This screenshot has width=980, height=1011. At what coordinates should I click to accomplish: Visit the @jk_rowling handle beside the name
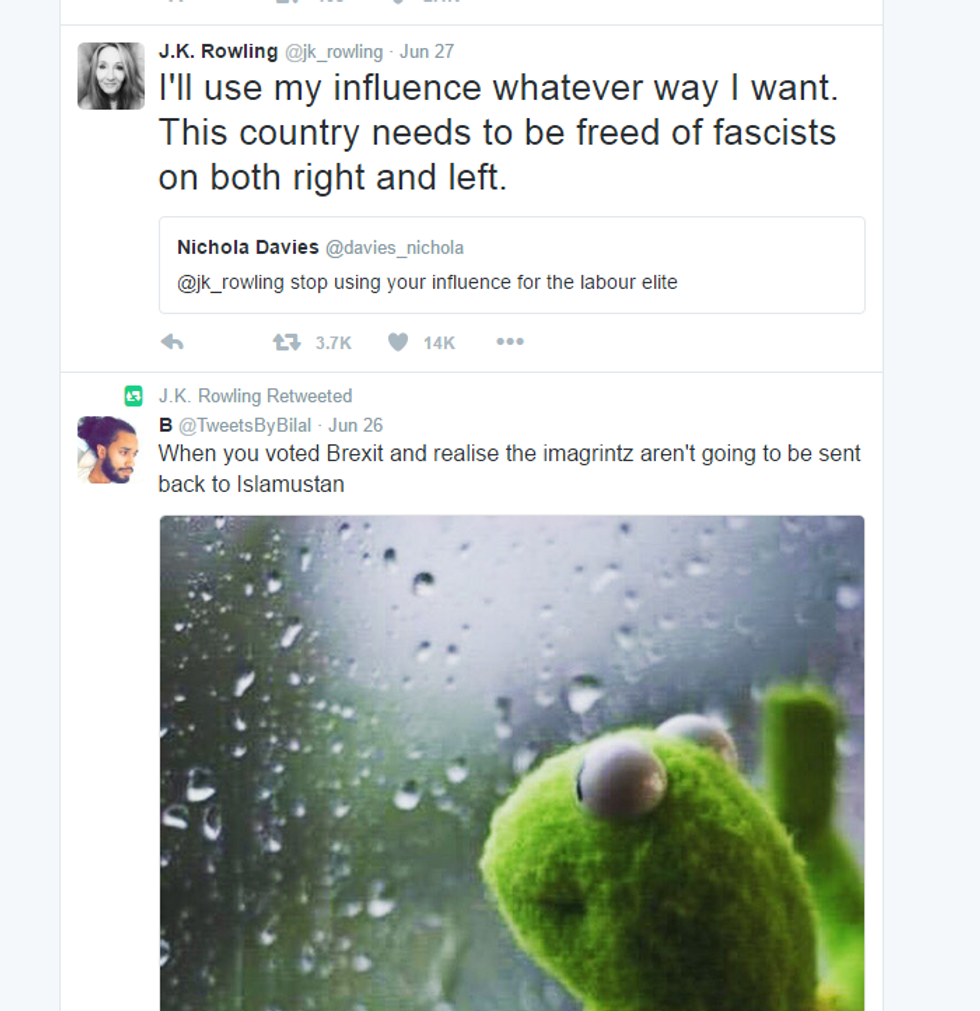tap(334, 52)
